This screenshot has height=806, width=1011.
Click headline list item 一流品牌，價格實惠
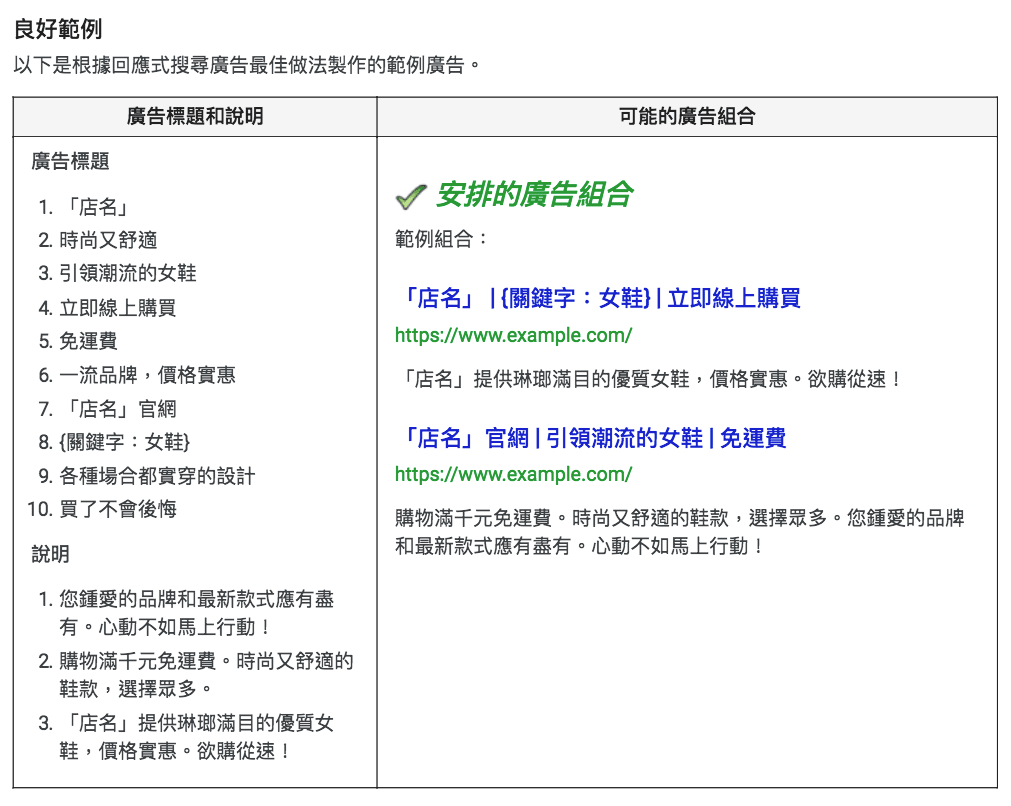coord(147,375)
